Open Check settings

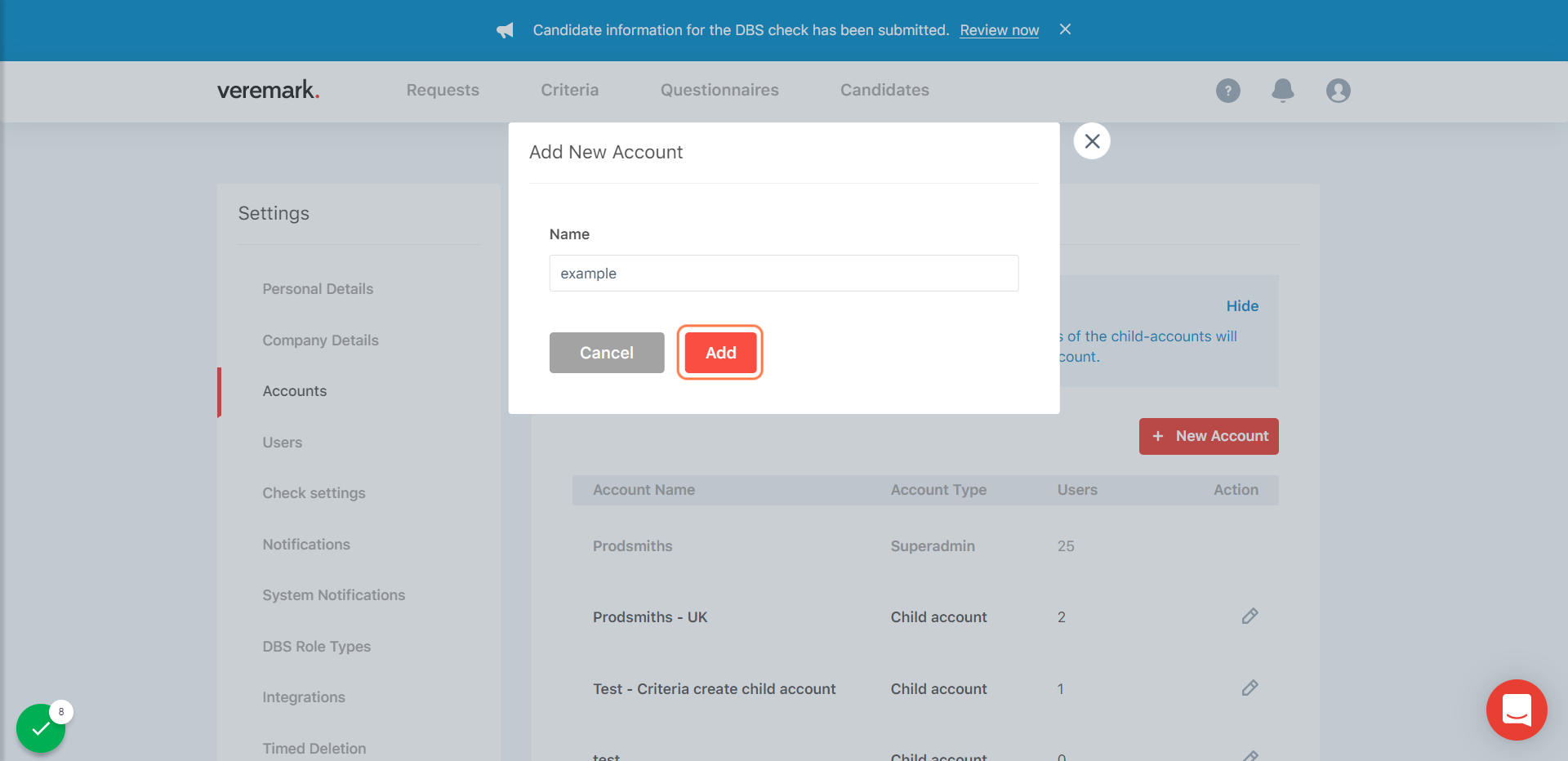tap(314, 493)
